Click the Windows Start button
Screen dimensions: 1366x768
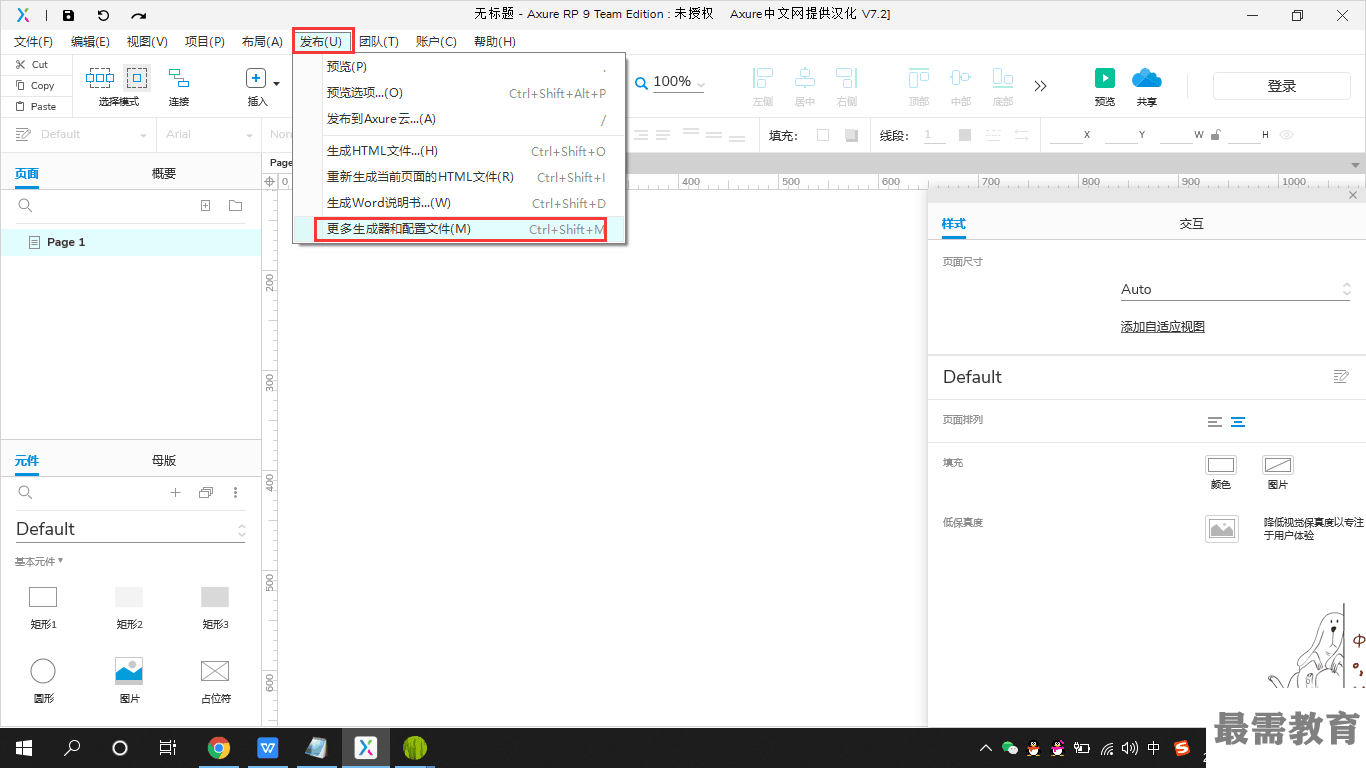coord(23,747)
